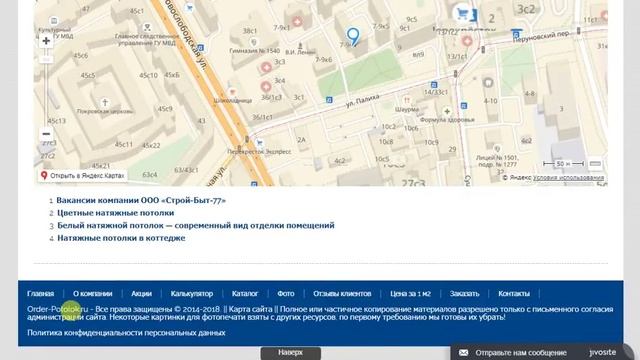Click the envelope icon in chat widget
The image size is (640, 360).
pyautogui.click(x=463, y=353)
